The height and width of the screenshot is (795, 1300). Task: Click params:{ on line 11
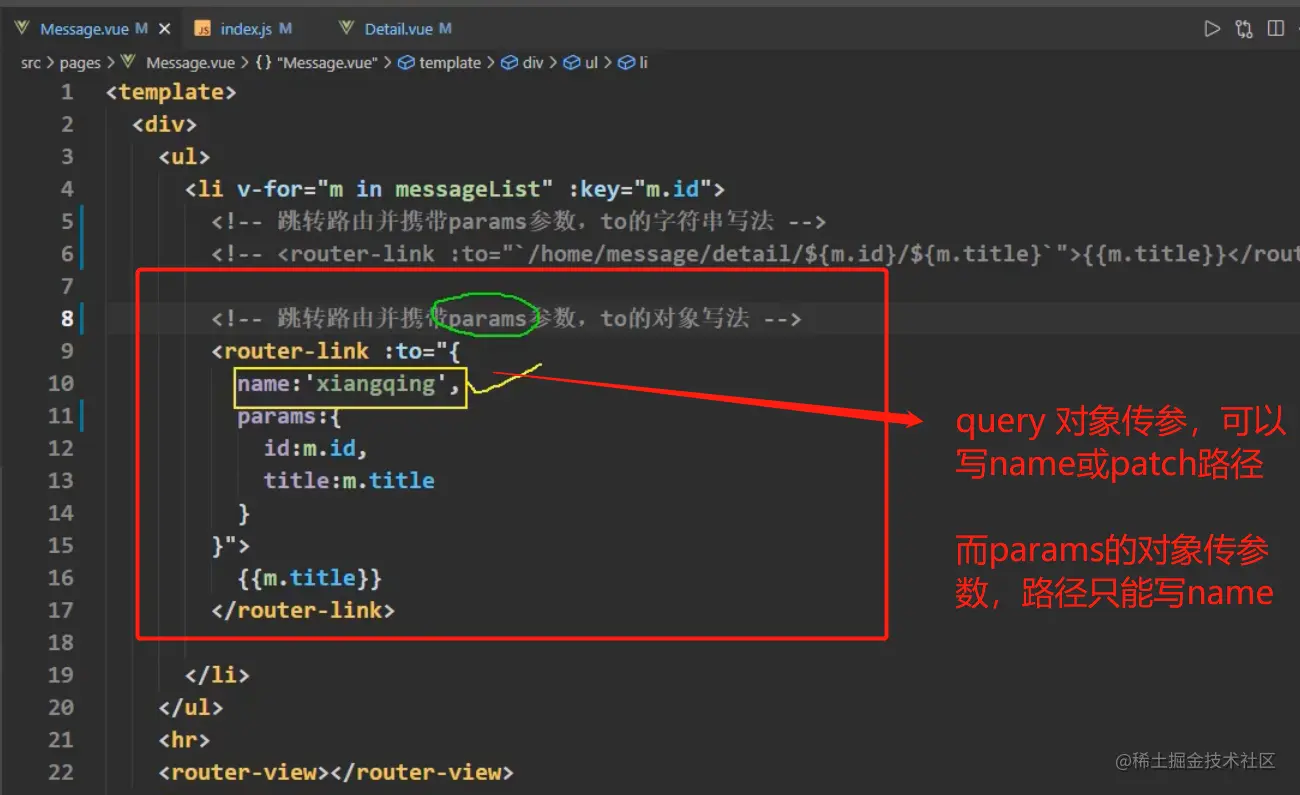[289, 416]
